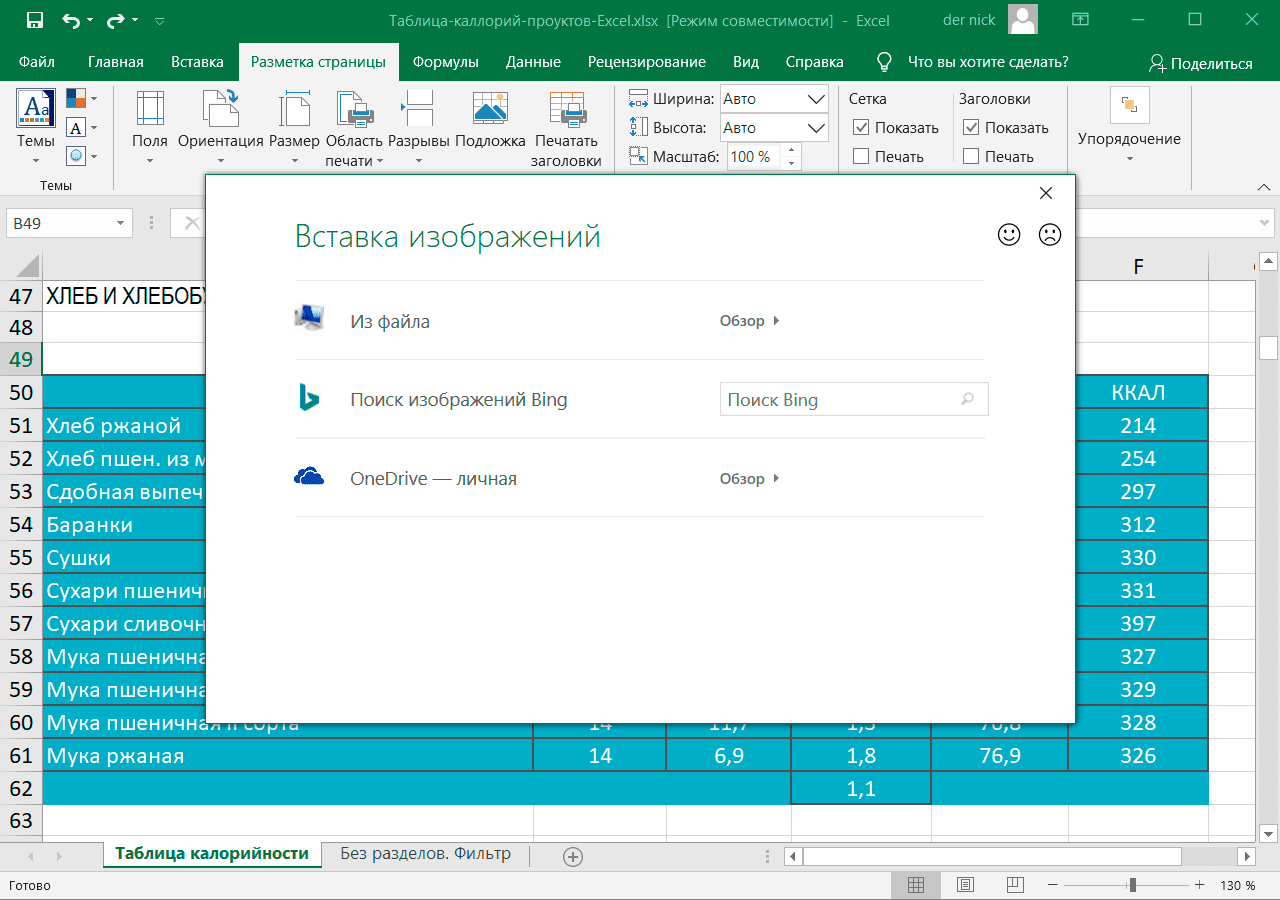Screen dimensions: 1280x900
Task: Switch to the Вставка tab
Action: coord(197,62)
